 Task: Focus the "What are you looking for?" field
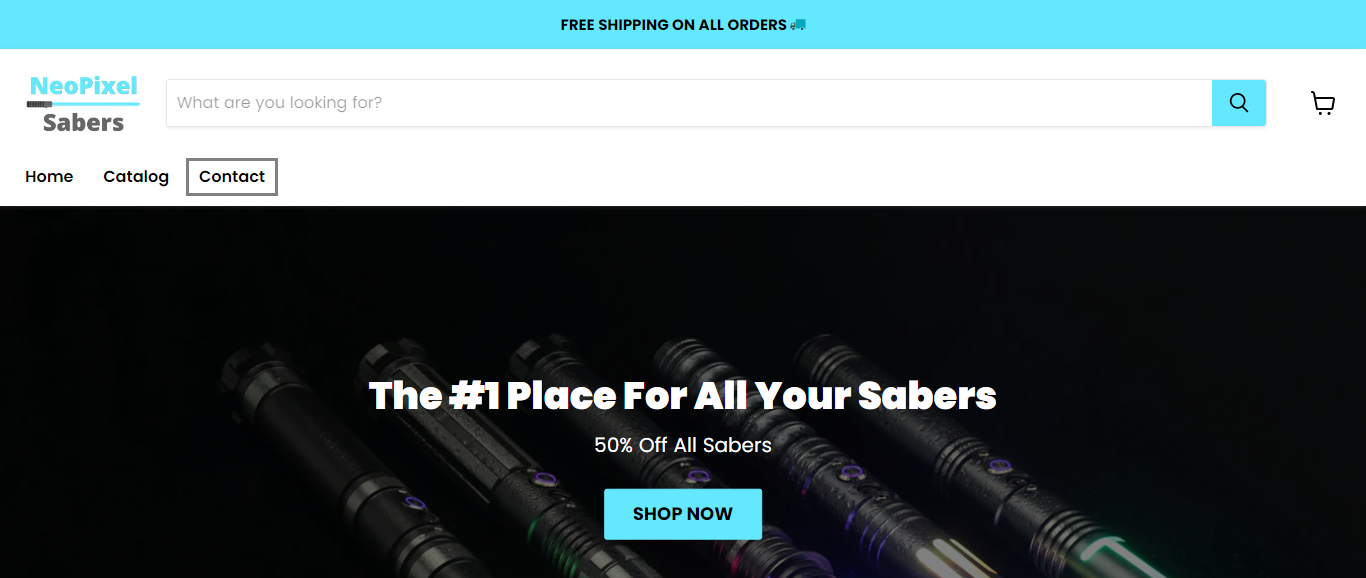[x=689, y=103]
